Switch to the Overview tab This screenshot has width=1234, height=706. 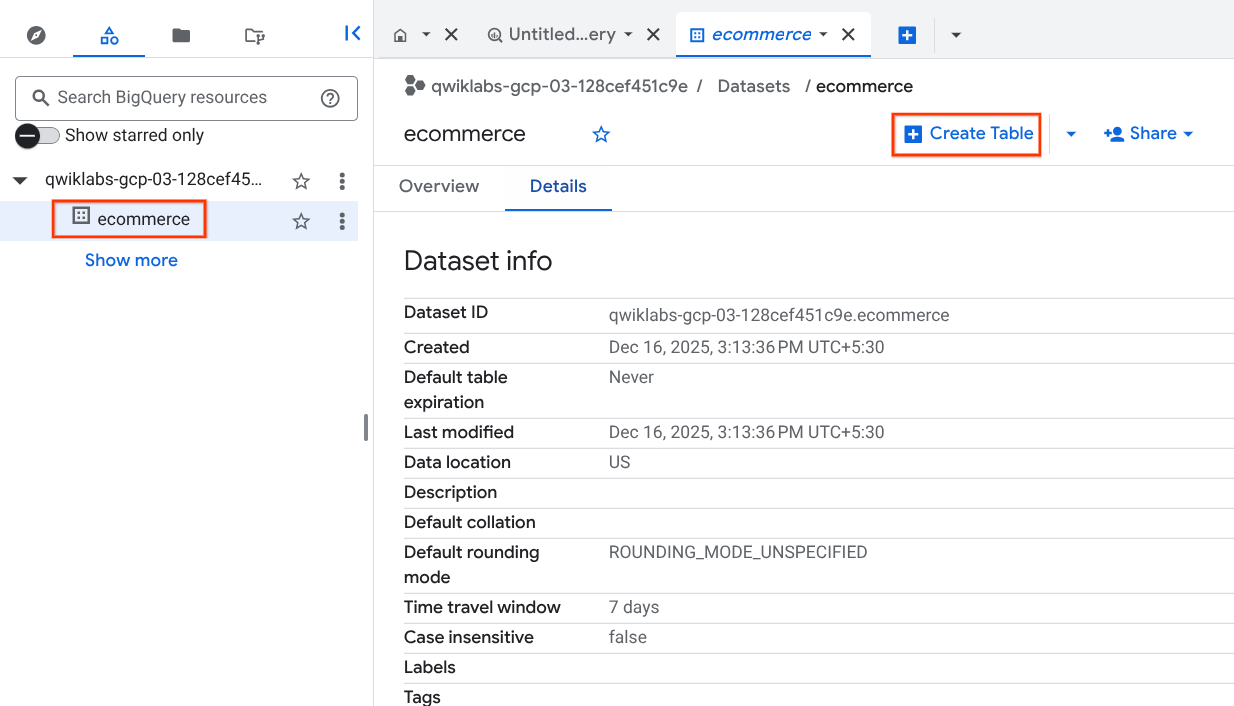[439, 187]
